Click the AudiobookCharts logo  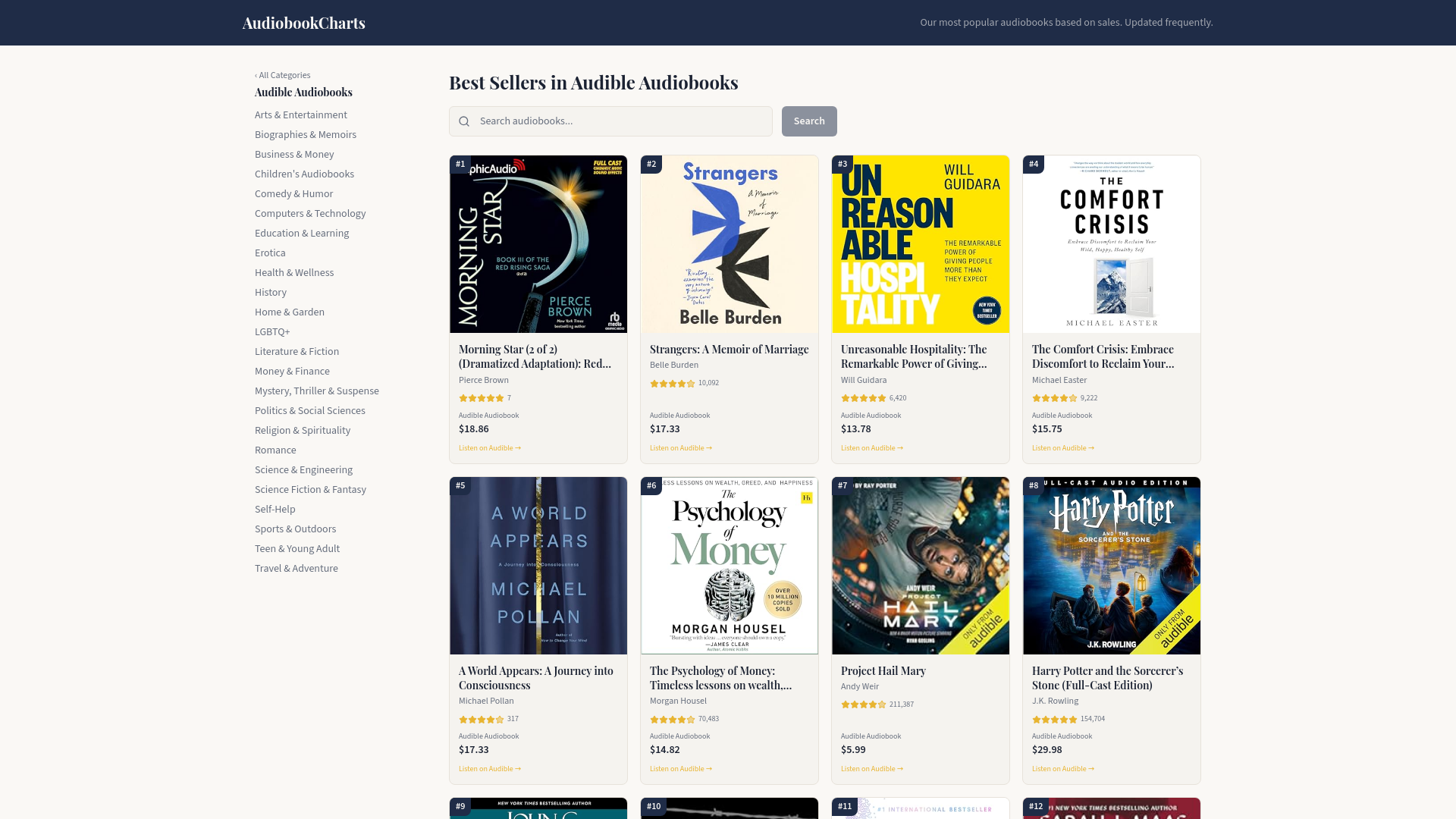303,23
